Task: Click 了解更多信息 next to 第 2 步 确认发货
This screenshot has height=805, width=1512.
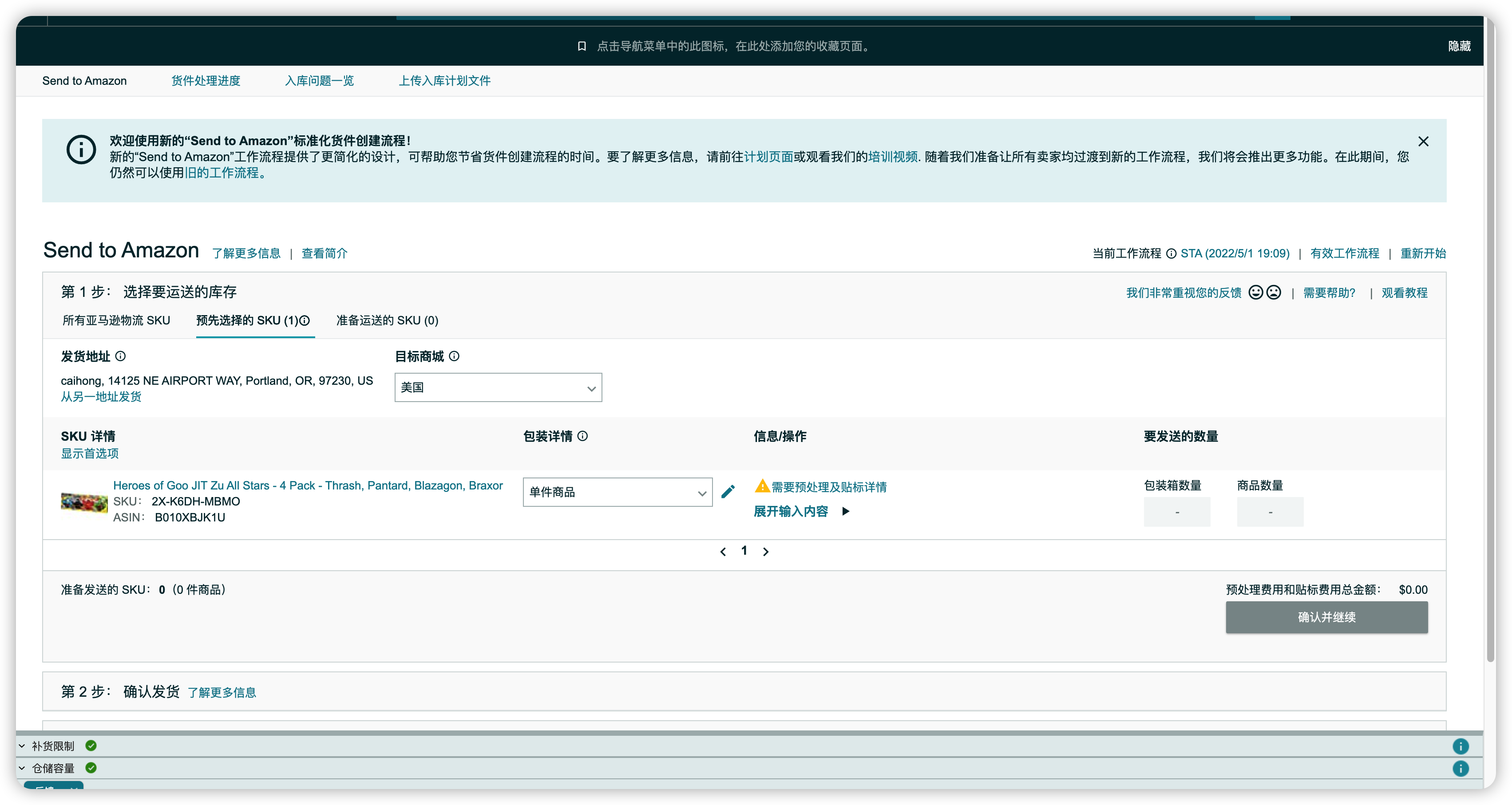Action: point(222,692)
